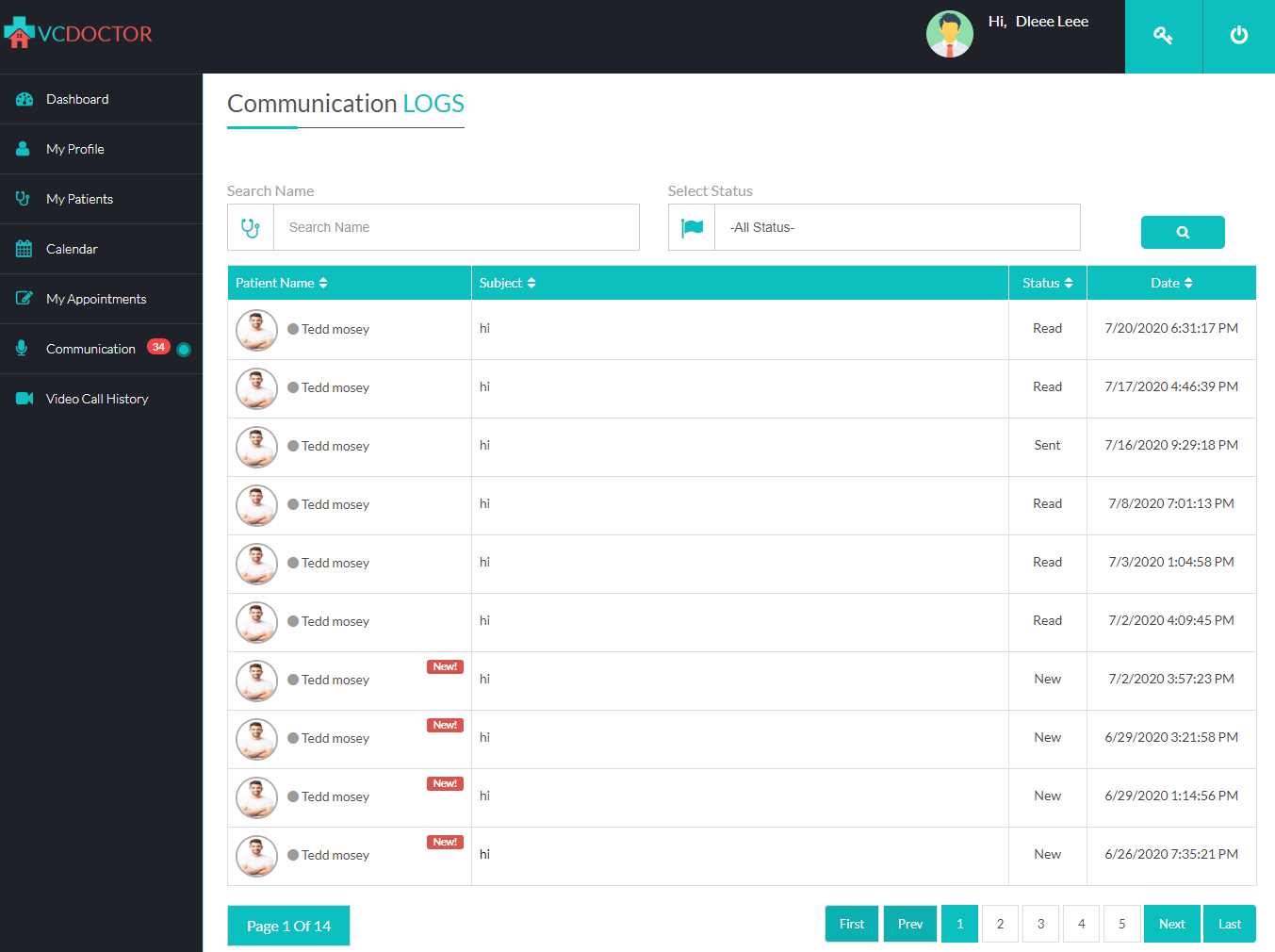Viewport: 1275px width, 952px height.
Task: Open Dashboard from the sidebar
Action: (77, 99)
